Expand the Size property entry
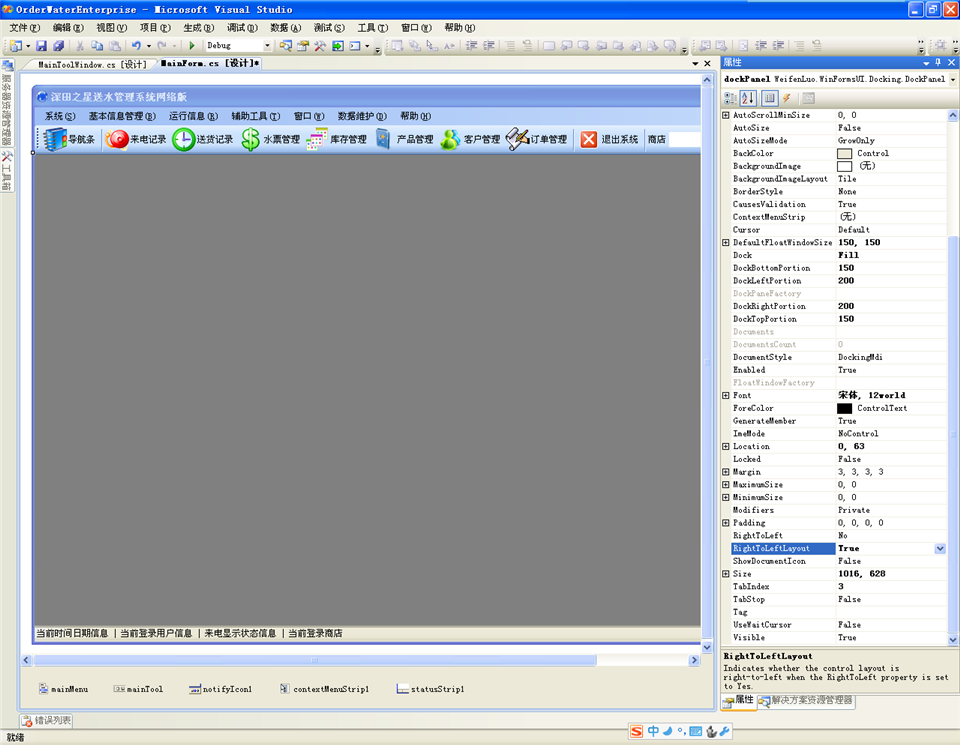 [726, 573]
